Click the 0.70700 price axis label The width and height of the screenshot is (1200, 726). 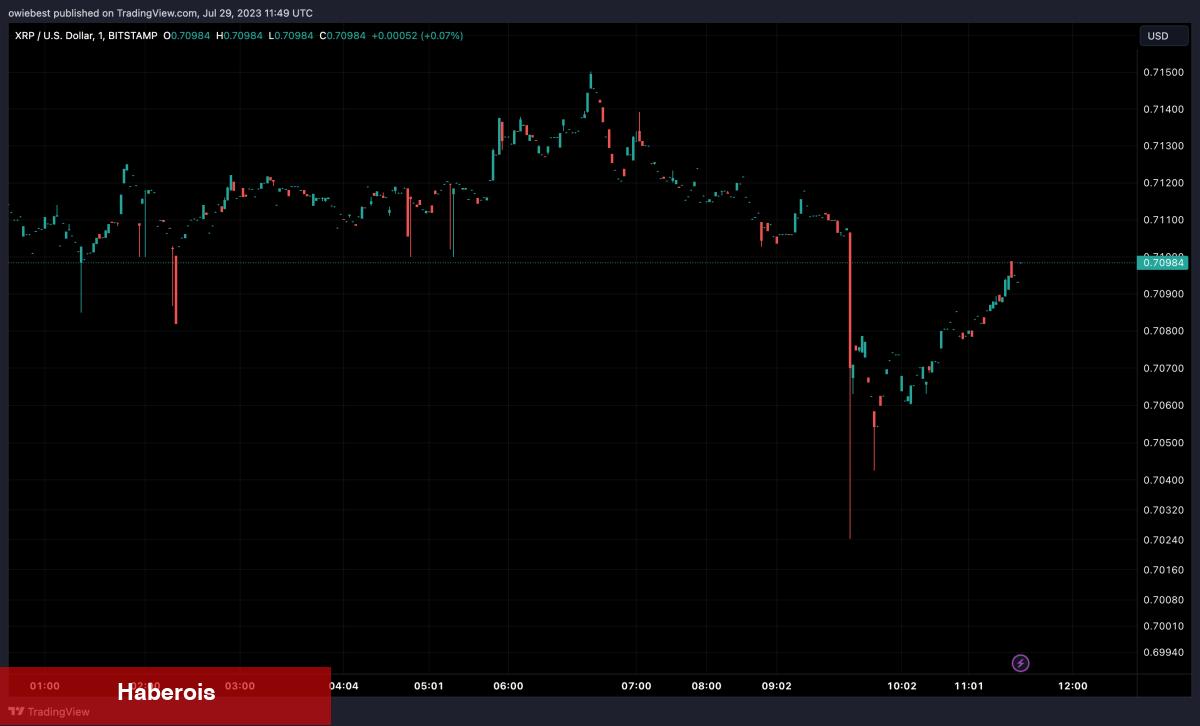[1164, 368]
